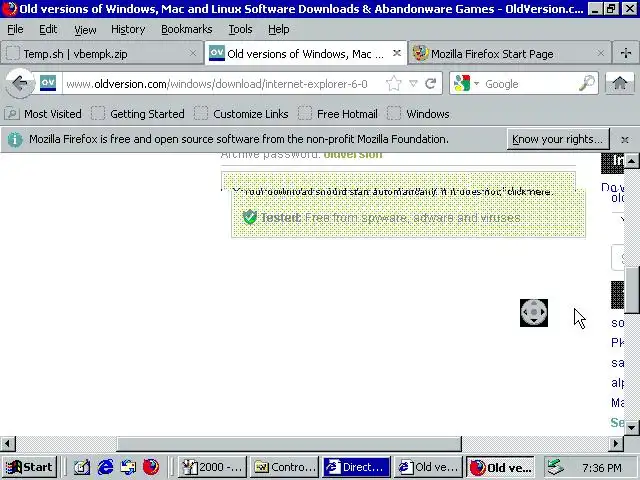640x480 pixels.
Task: Go to home page icon
Action: click(x=620, y=83)
